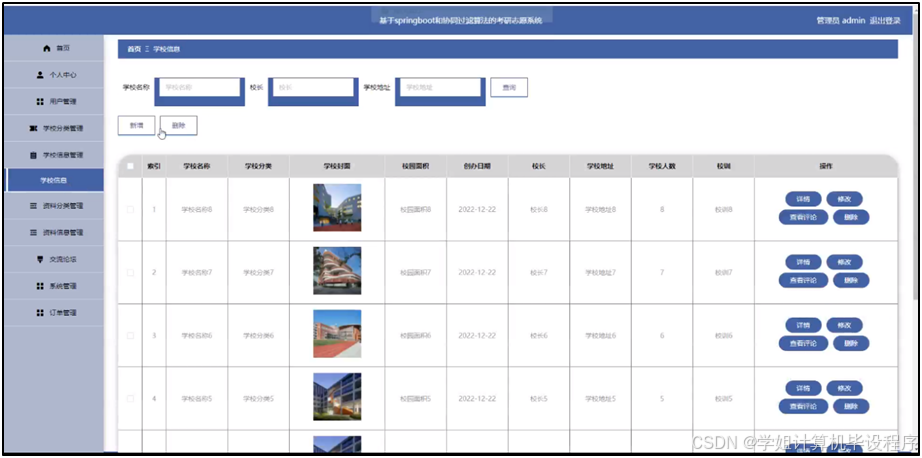This screenshot has height=458, width=922.
Task: Click 修改 for the 学校名称5 row
Action: click(844, 388)
